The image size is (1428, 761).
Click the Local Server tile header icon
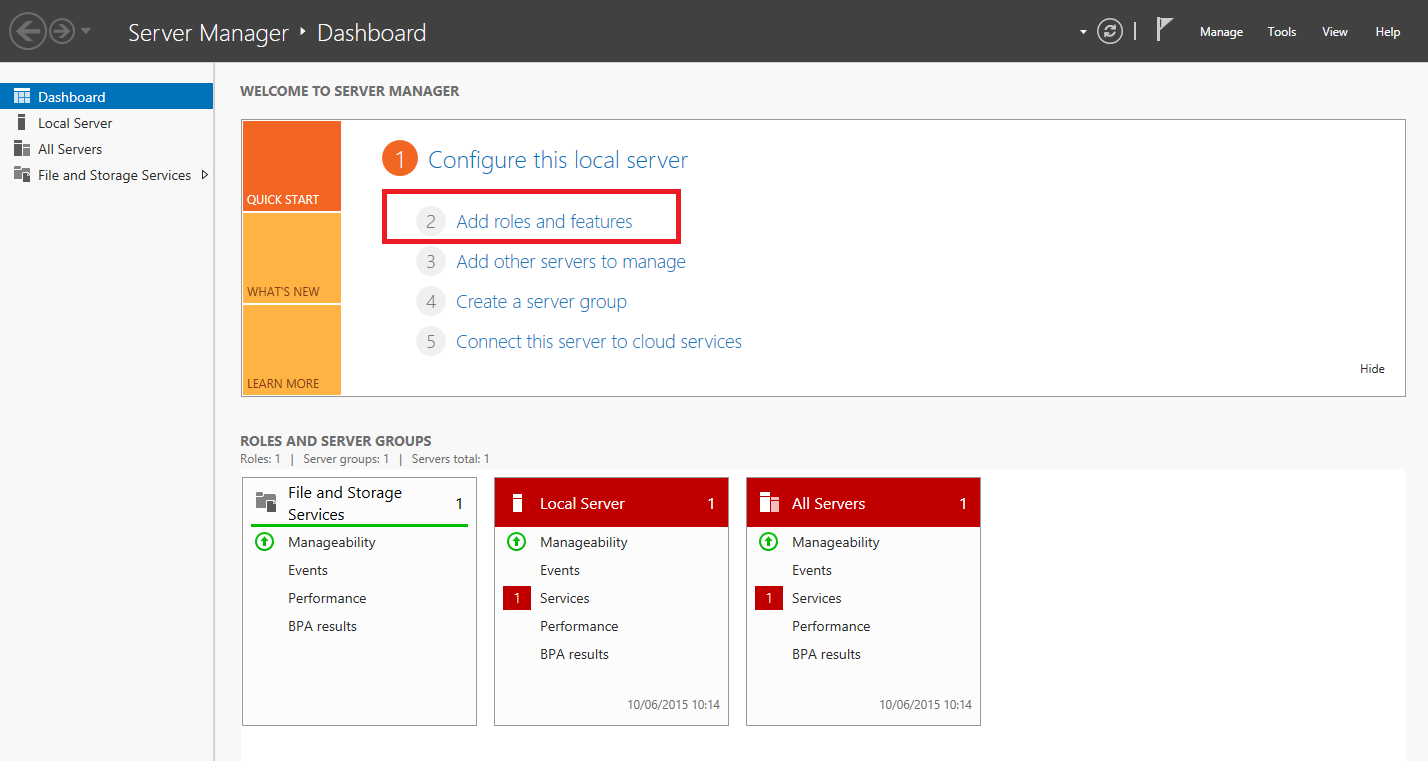(518, 503)
